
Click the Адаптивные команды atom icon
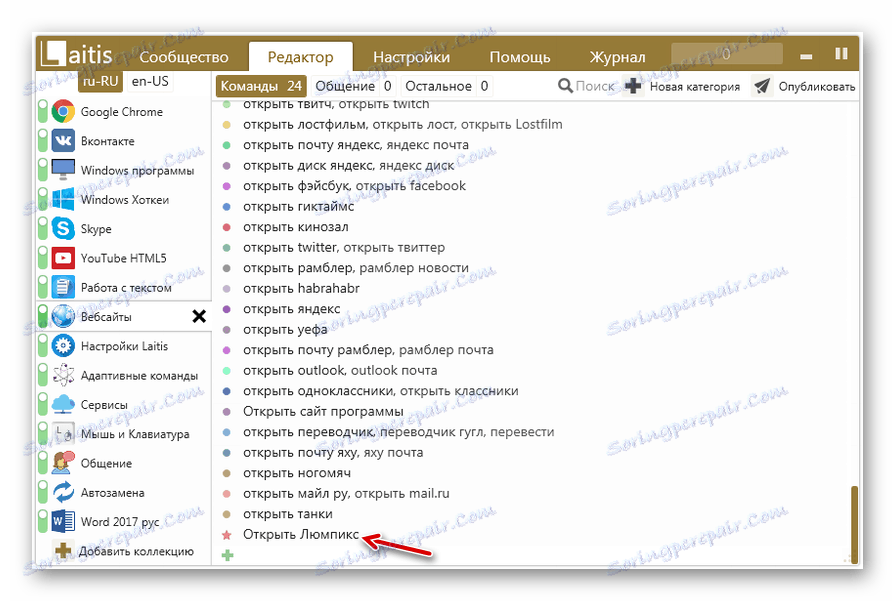point(63,375)
